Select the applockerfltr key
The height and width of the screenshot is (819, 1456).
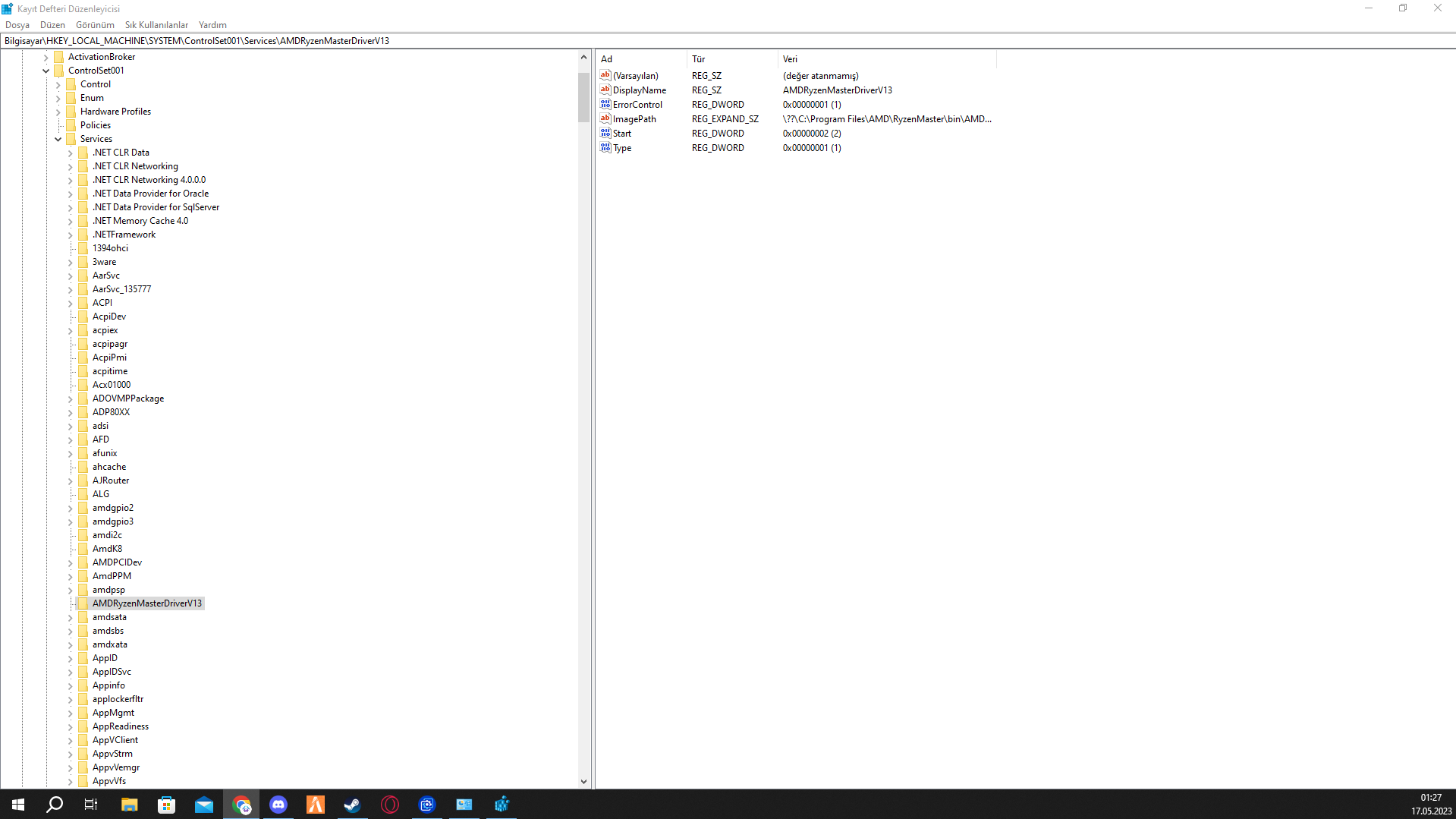click(x=118, y=699)
